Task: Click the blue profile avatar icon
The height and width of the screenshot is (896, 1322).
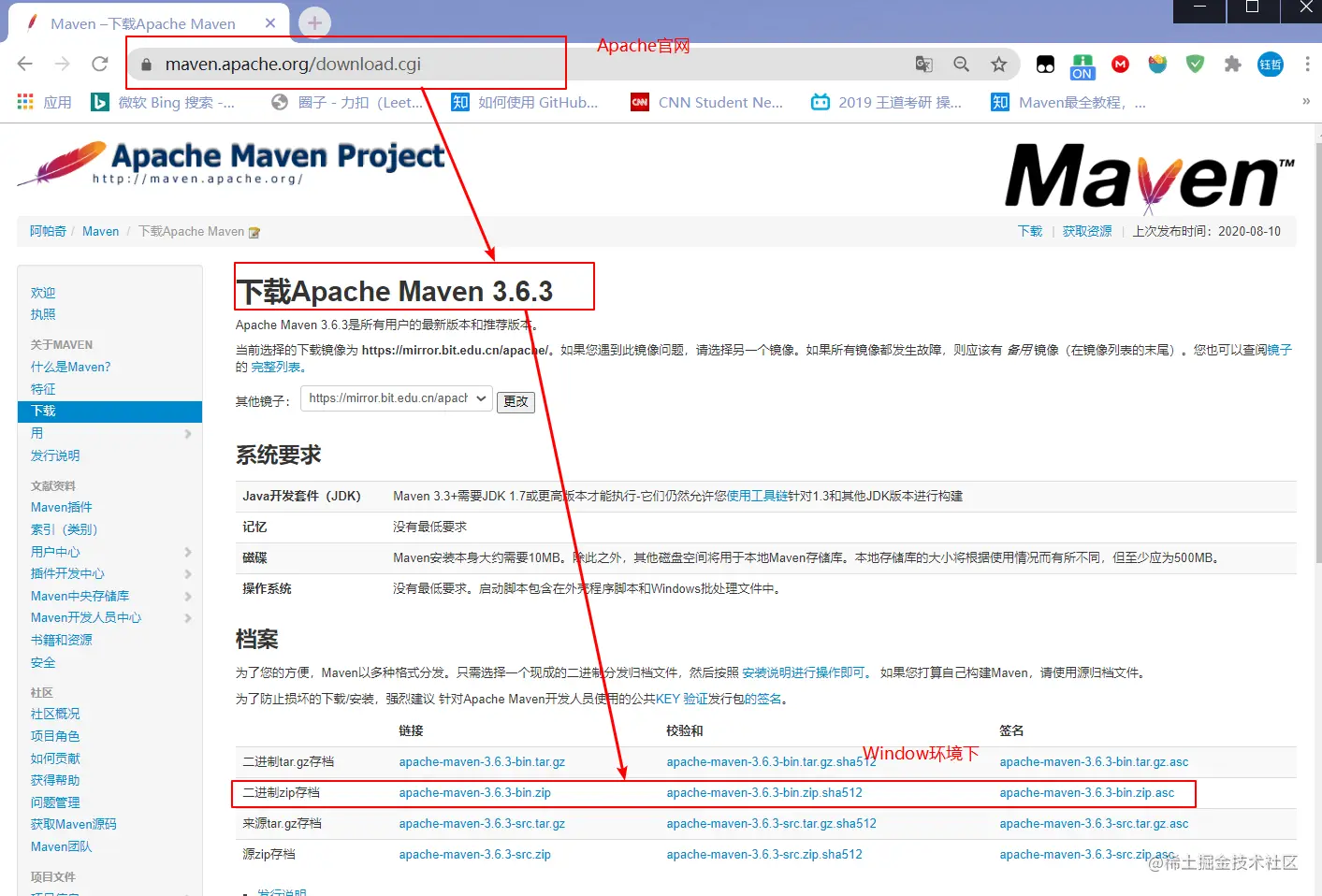Action: click(x=1270, y=64)
